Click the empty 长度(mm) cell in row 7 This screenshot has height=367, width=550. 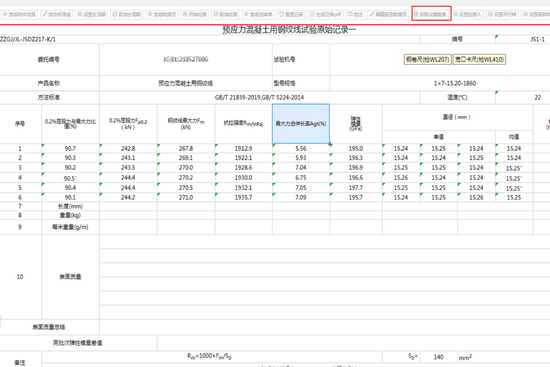point(128,206)
